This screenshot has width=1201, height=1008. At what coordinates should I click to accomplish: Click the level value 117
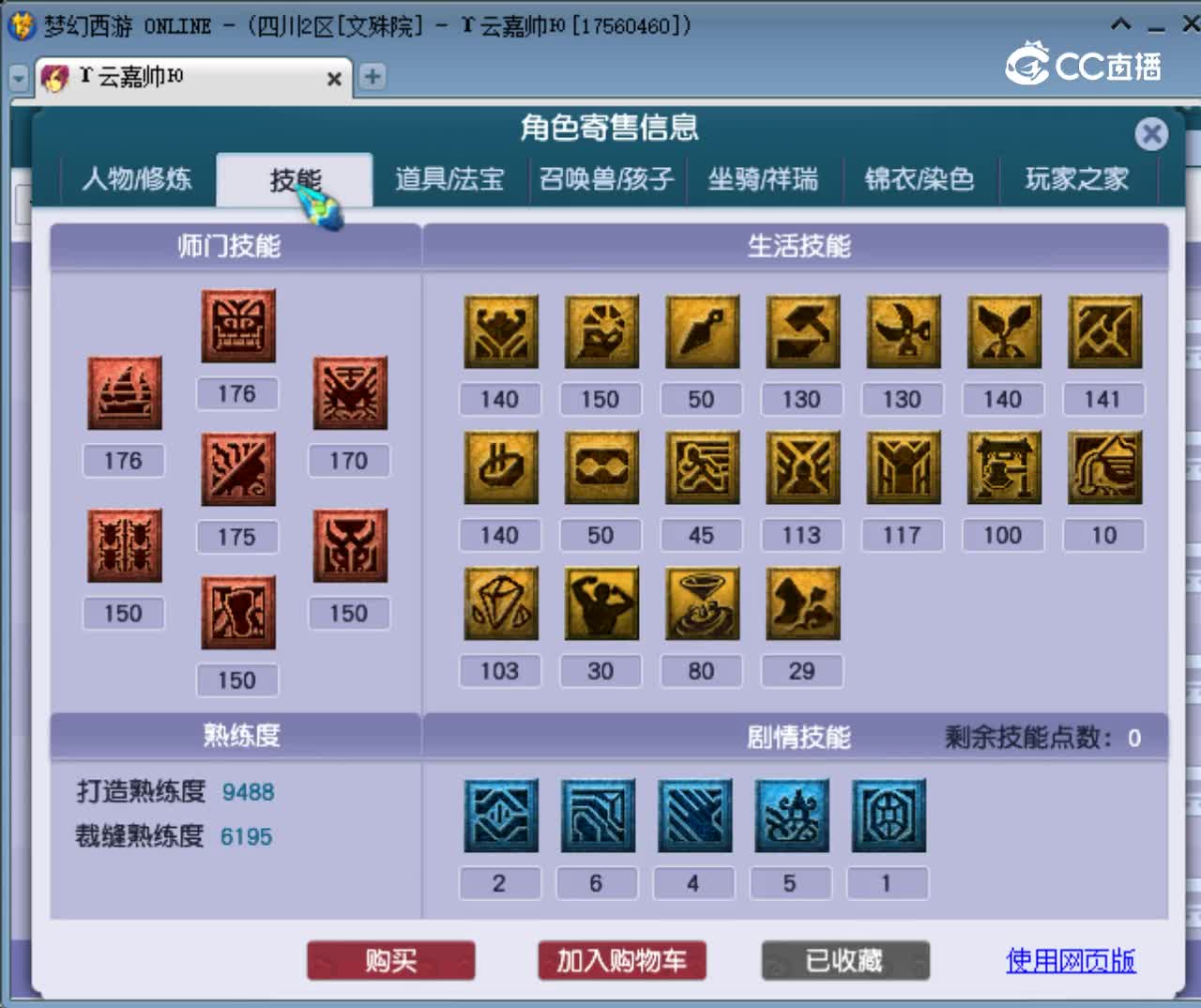pyautogui.click(x=903, y=536)
